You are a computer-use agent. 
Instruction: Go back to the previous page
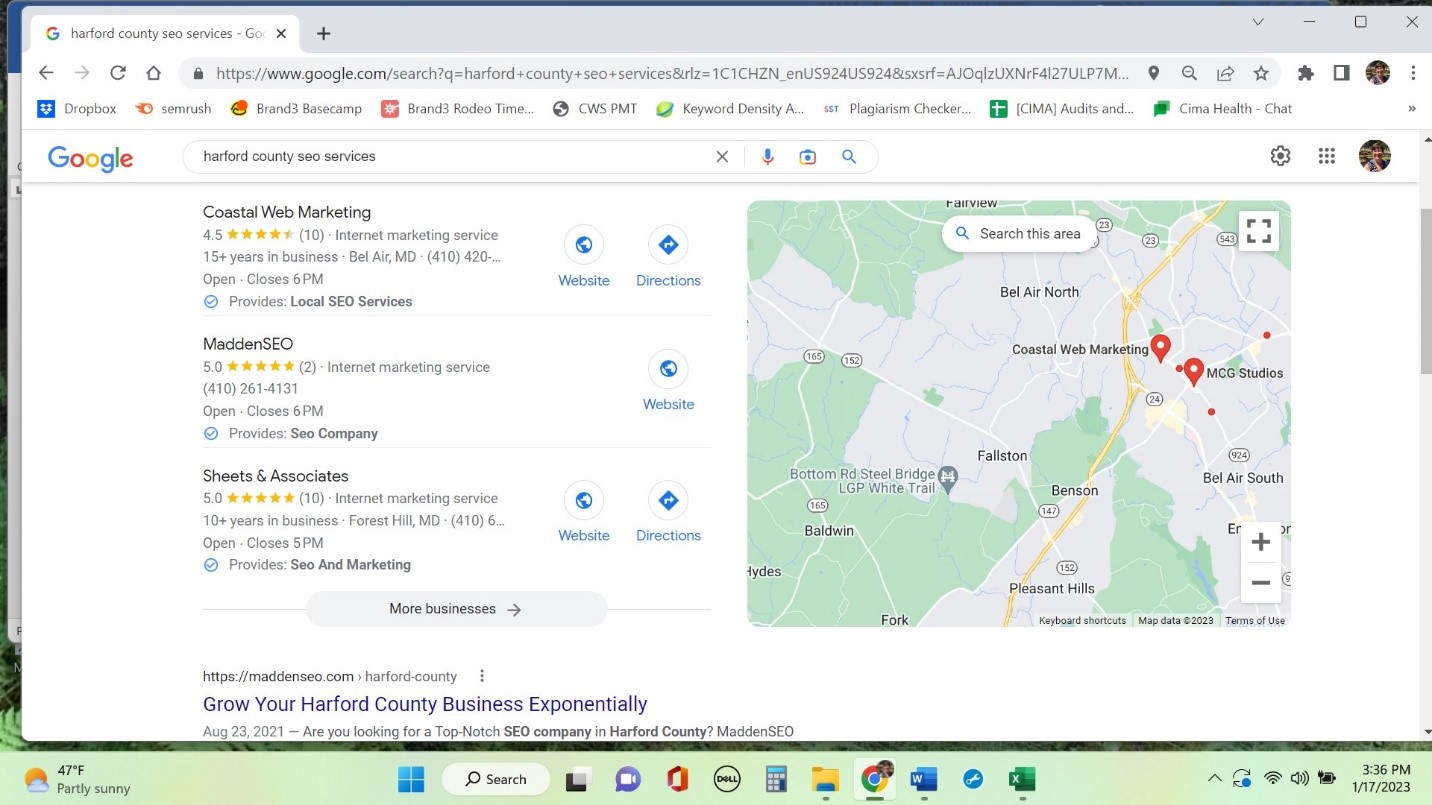tap(45, 73)
